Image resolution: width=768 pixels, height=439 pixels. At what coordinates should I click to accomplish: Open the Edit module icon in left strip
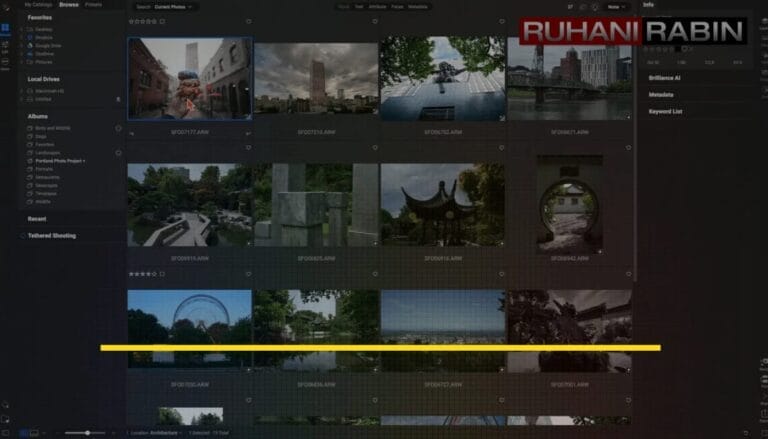[x=5, y=48]
